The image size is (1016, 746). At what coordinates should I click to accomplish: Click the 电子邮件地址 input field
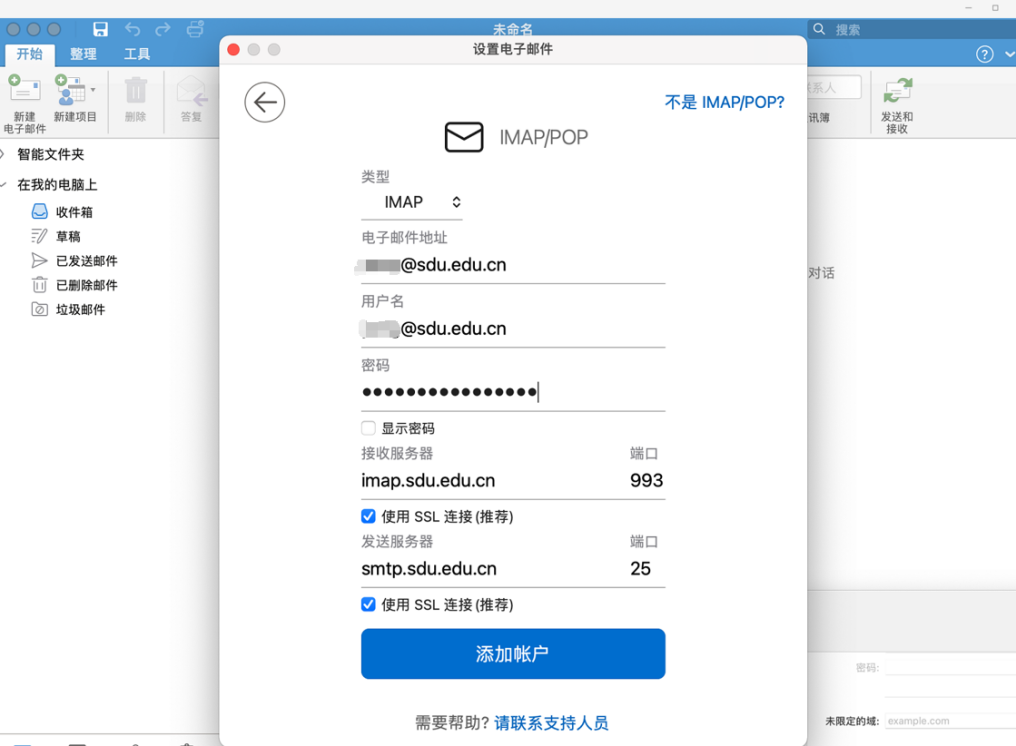513,265
